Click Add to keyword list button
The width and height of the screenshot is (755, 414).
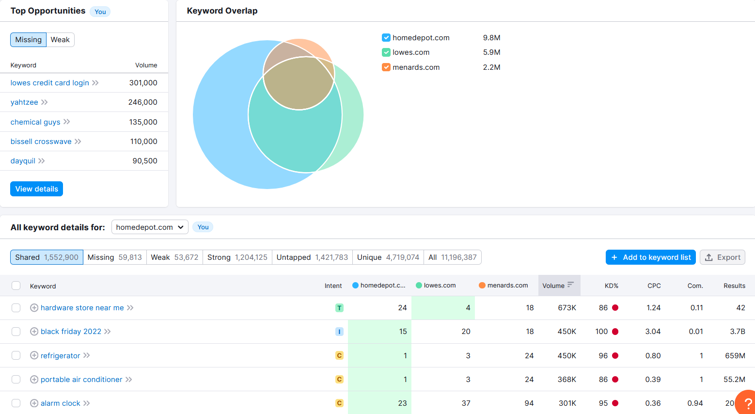pyautogui.click(x=651, y=258)
